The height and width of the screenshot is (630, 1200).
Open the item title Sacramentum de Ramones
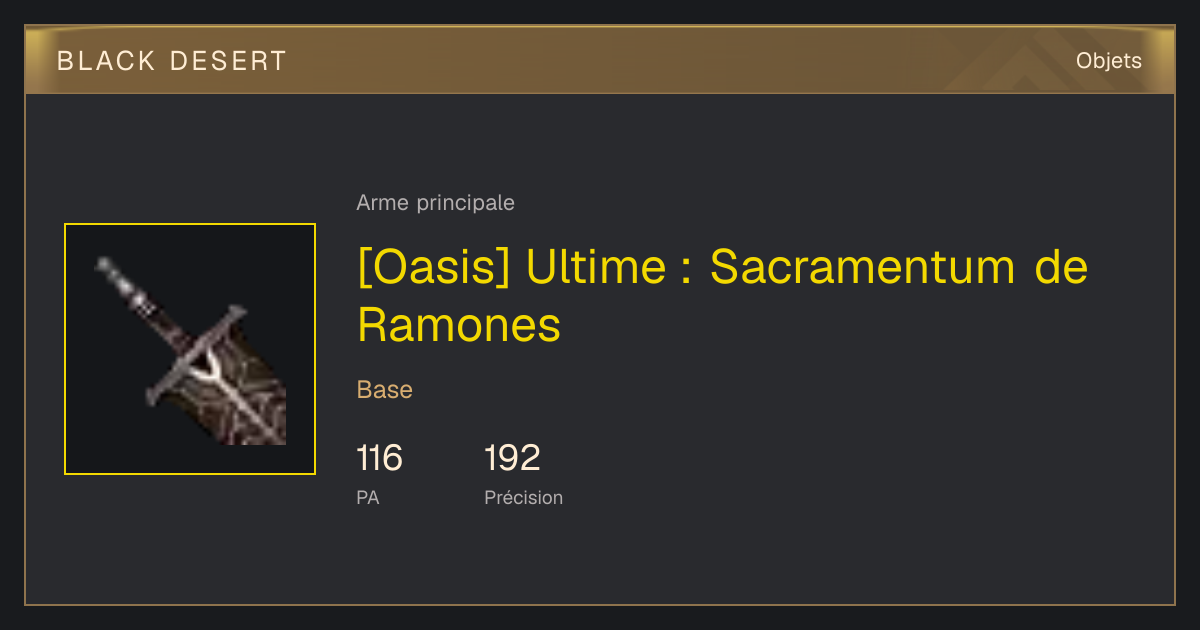click(722, 296)
